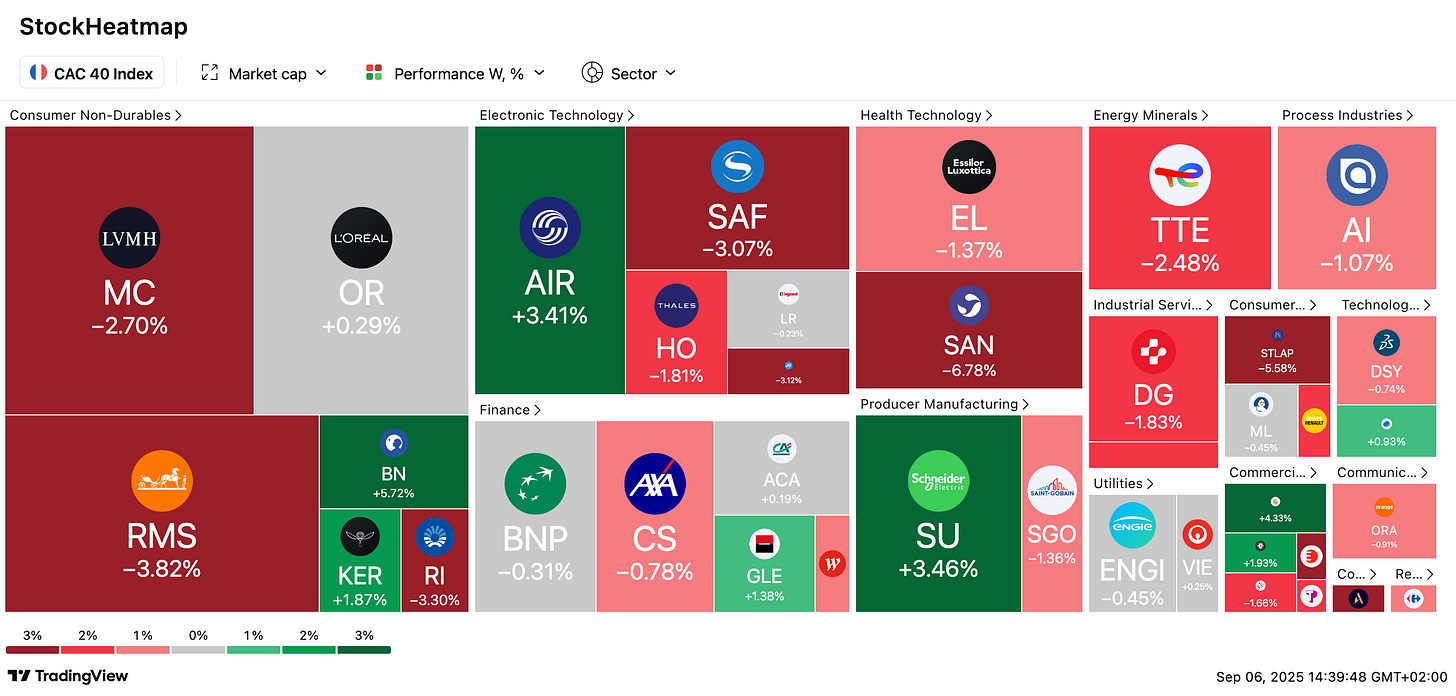This screenshot has height=696, width=1456.
Task: Expand the Industrial Services sector header
Action: click(x=1153, y=304)
